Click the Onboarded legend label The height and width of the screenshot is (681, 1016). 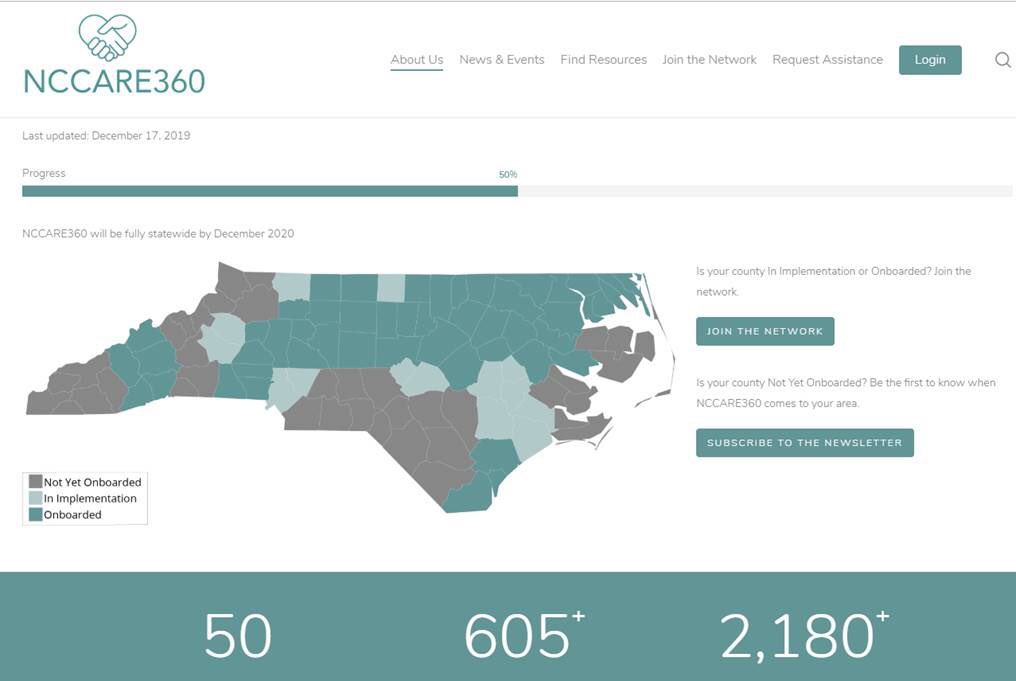tap(73, 514)
